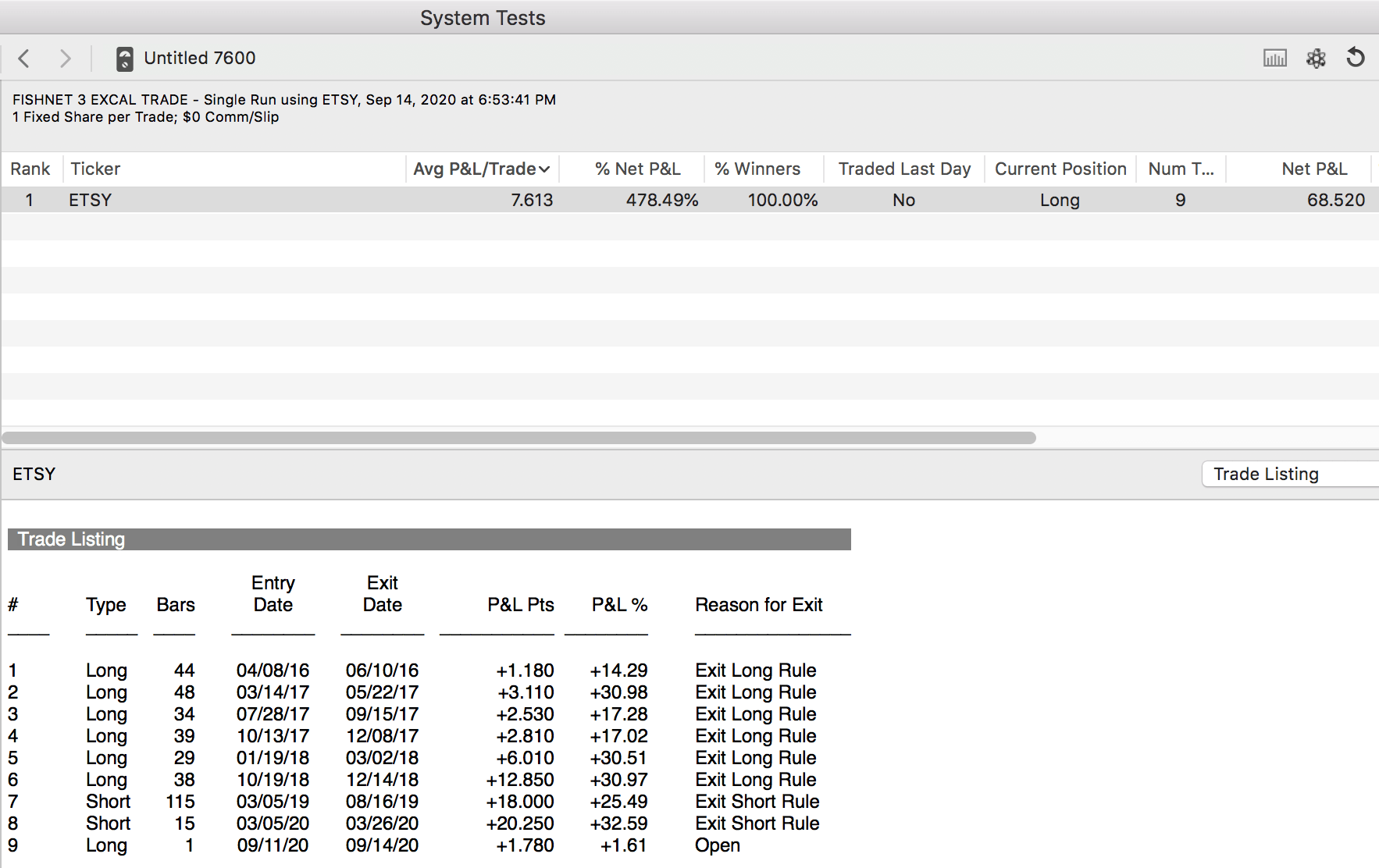Go back with the left chevron button
This screenshot has height=868, width=1379.
tap(24, 59)
